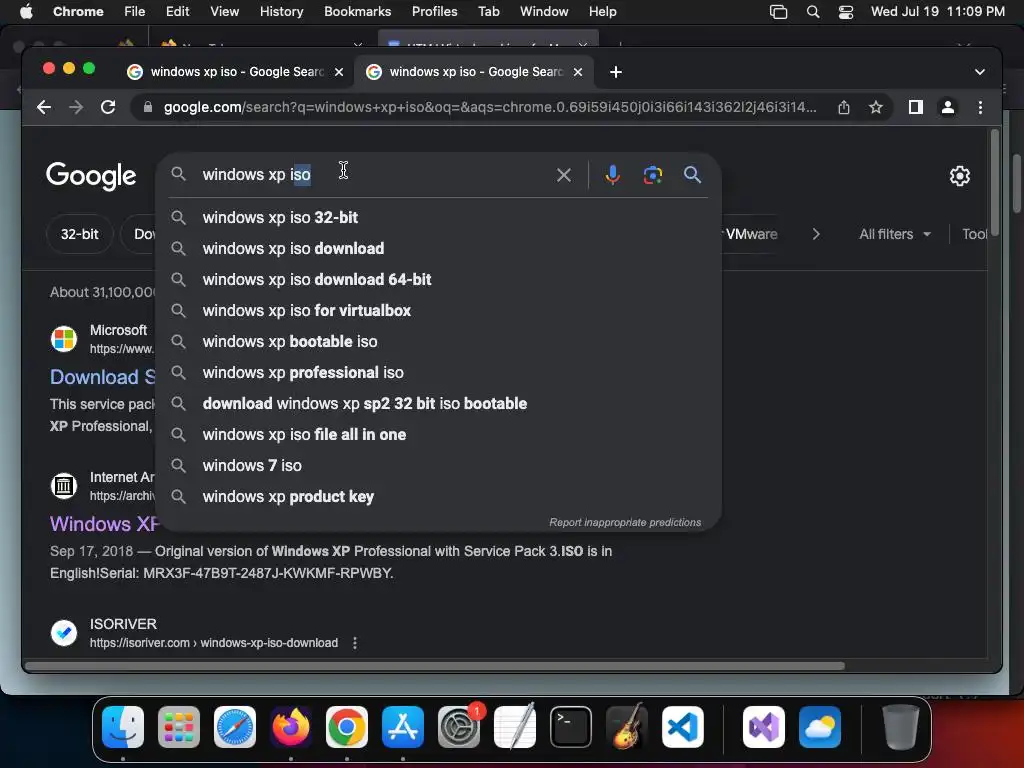Choose suggestion windows xp professional iso
The image size is (1024, 768).
(438, 373)
